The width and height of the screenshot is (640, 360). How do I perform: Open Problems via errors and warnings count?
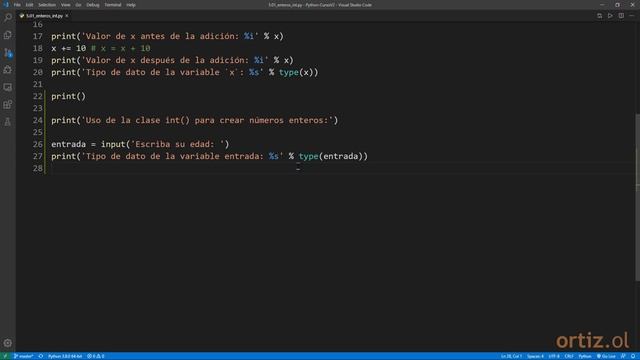[96, 356]
